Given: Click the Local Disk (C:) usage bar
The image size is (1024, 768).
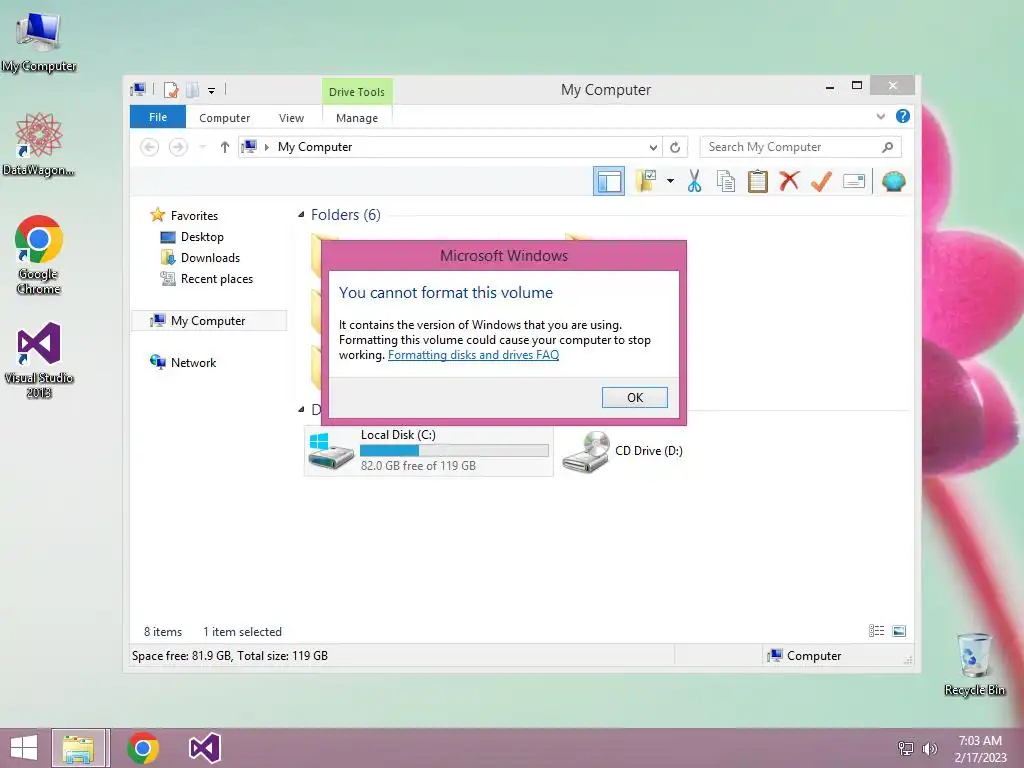Looking at the screenshot, I should pos(454,451).
